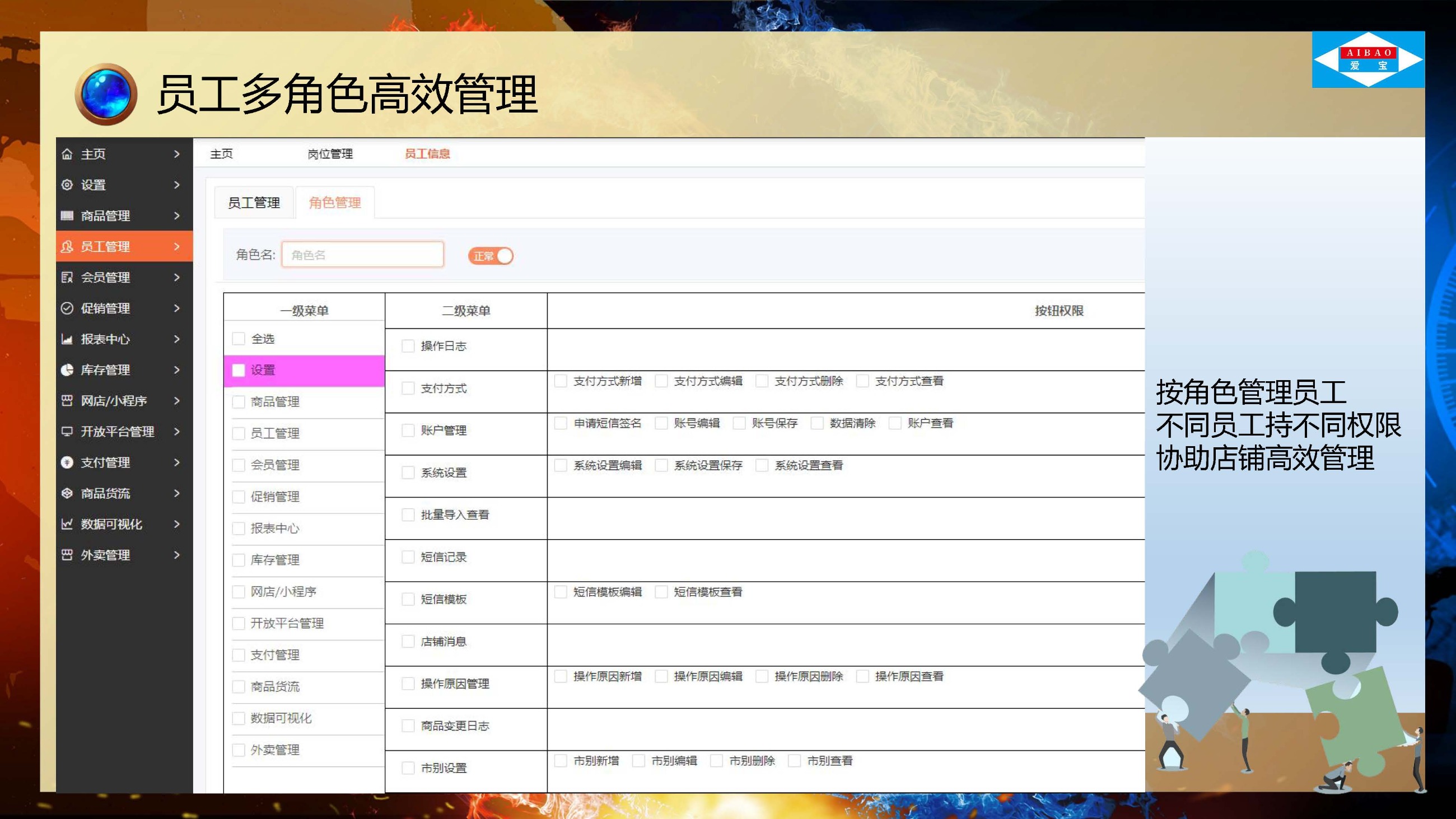Toggle the 正常 status switch

(491, 255)
